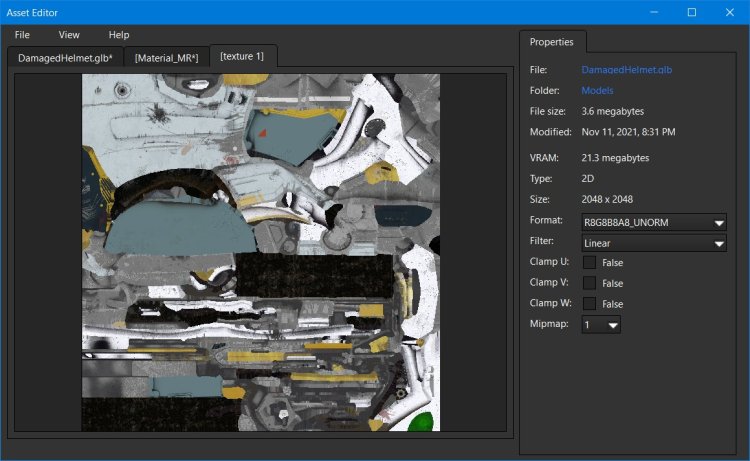Select the [texture 1] tab
This screenshot has width=750, height=461.
tap(242, 56)
